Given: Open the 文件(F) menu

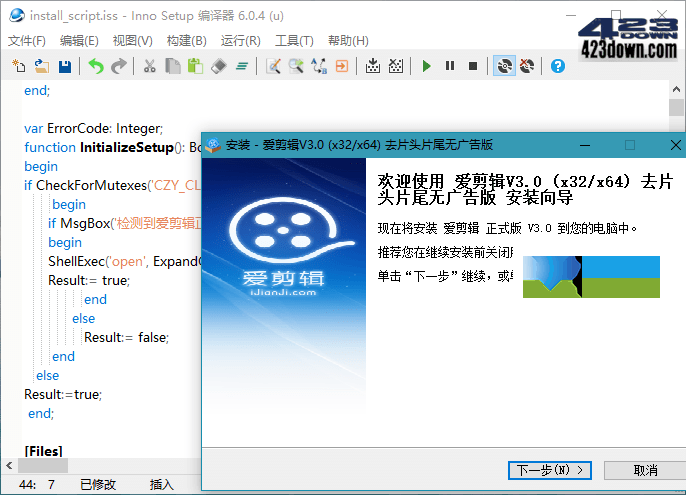Looking at the screenshot, I should click(x=27, y=41).
